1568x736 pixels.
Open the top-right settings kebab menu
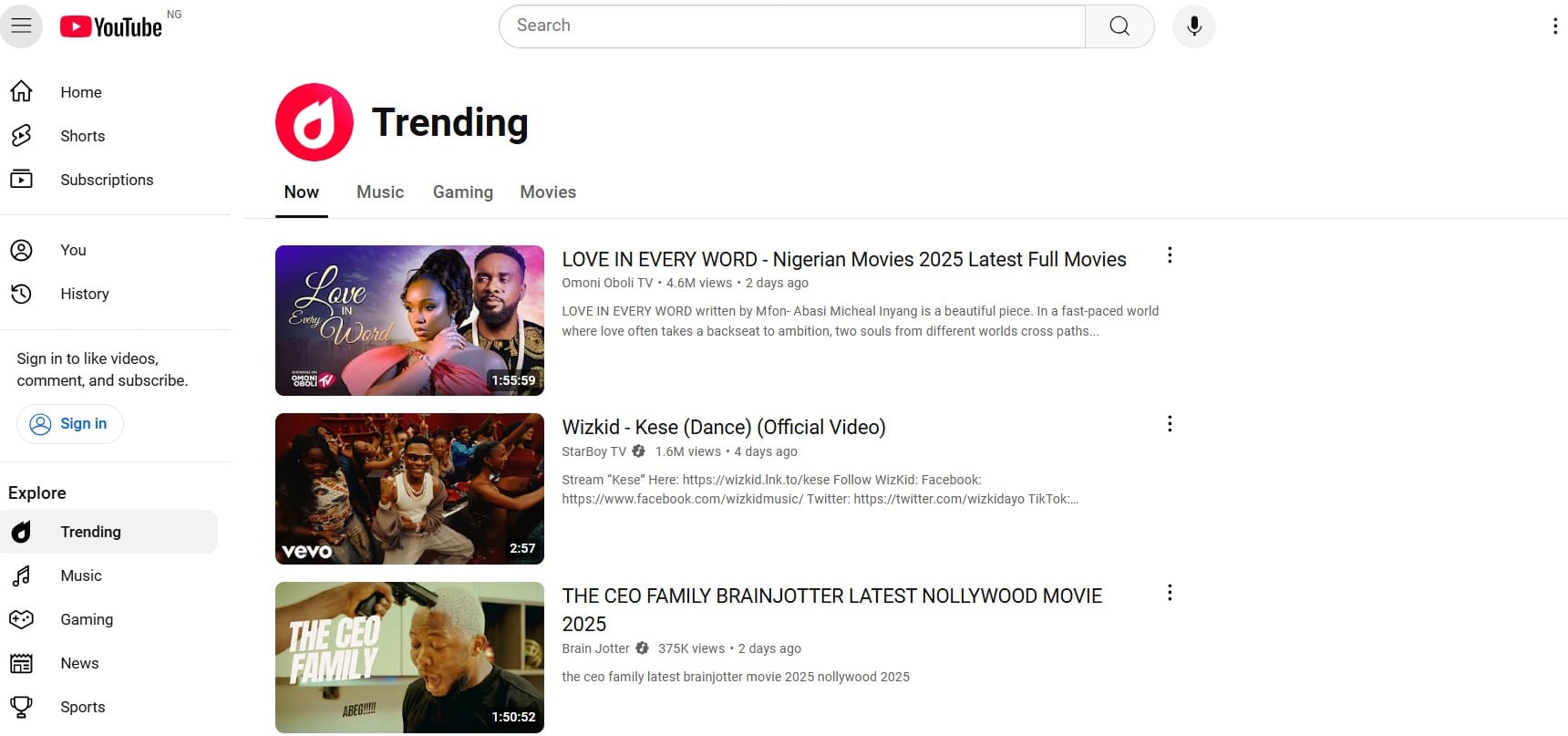click(1554, 26)
